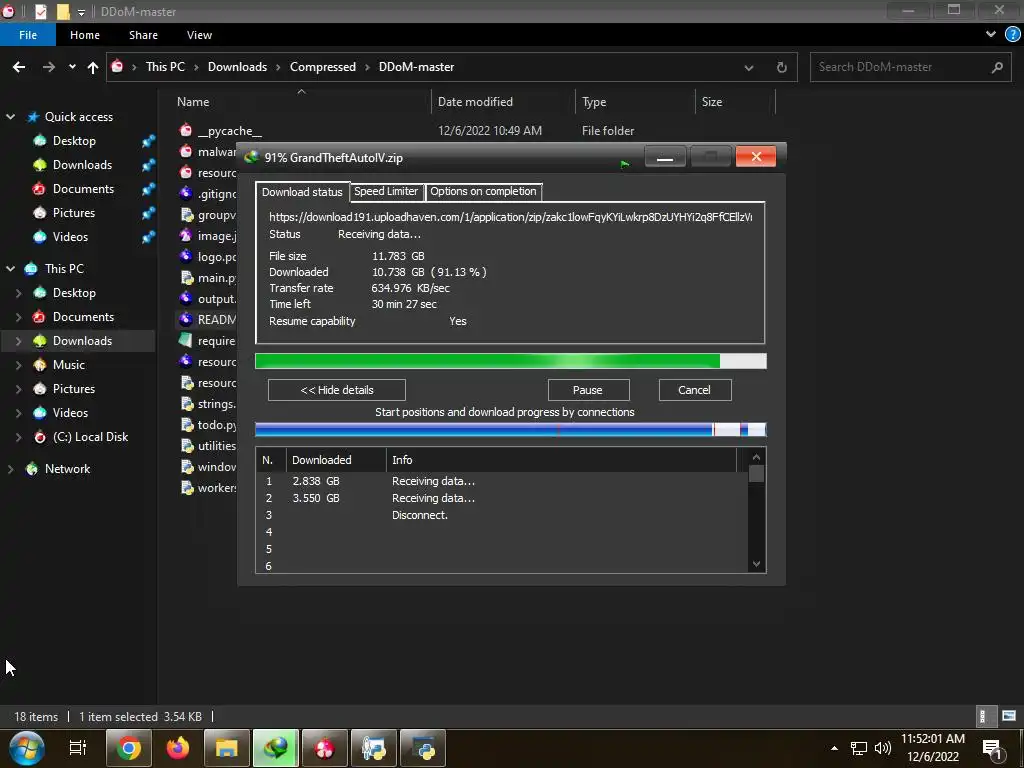Expand the ribbon chevron
The image size is (1024, 768).
pos(991,35)
